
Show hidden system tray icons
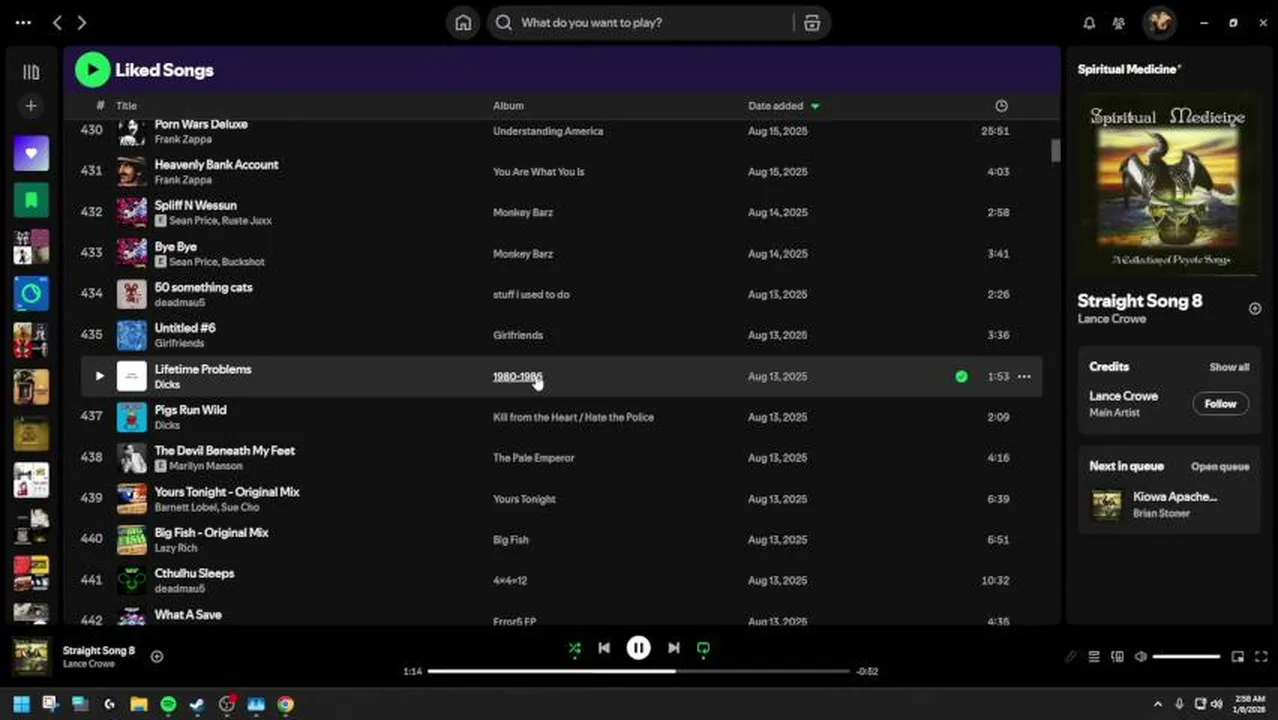pyautogui.click(x=1158, y=704)
